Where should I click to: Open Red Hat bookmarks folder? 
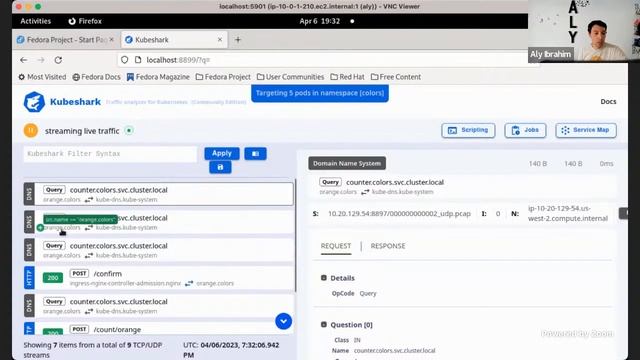347,77
